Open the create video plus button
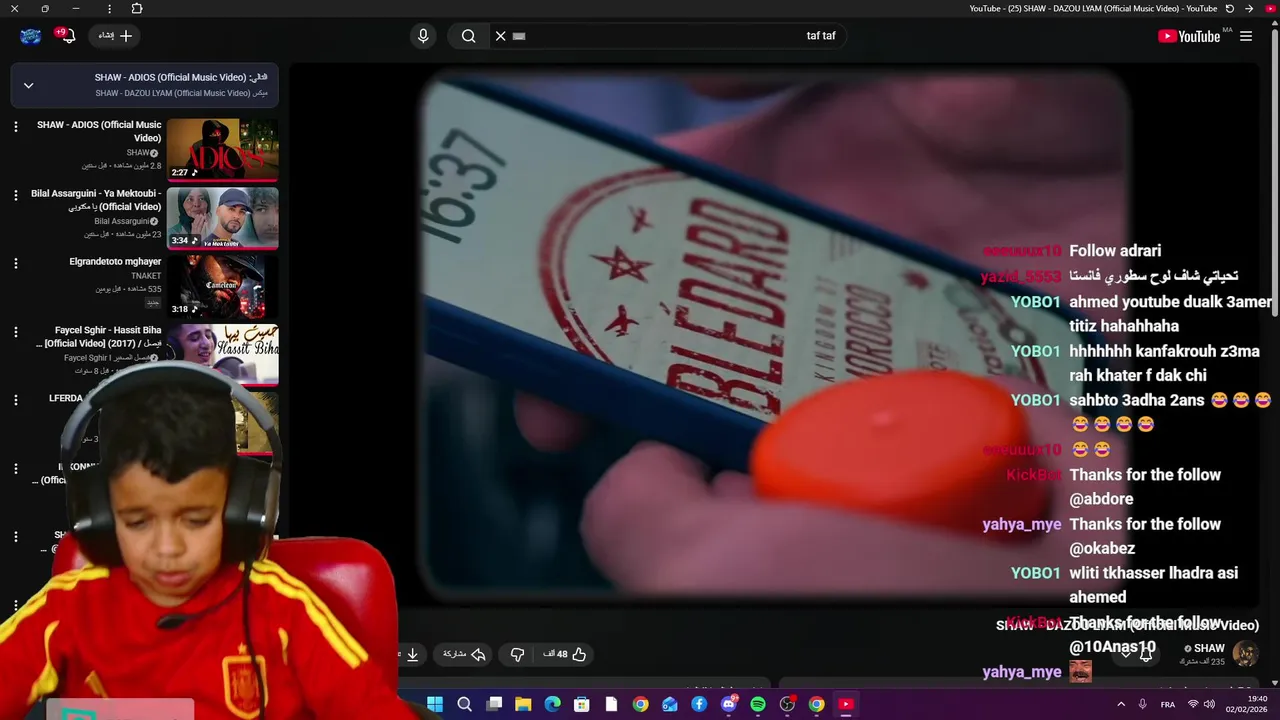Image resolution: width=1280 pixels, height=720 pixels. [x=116, y=36]
